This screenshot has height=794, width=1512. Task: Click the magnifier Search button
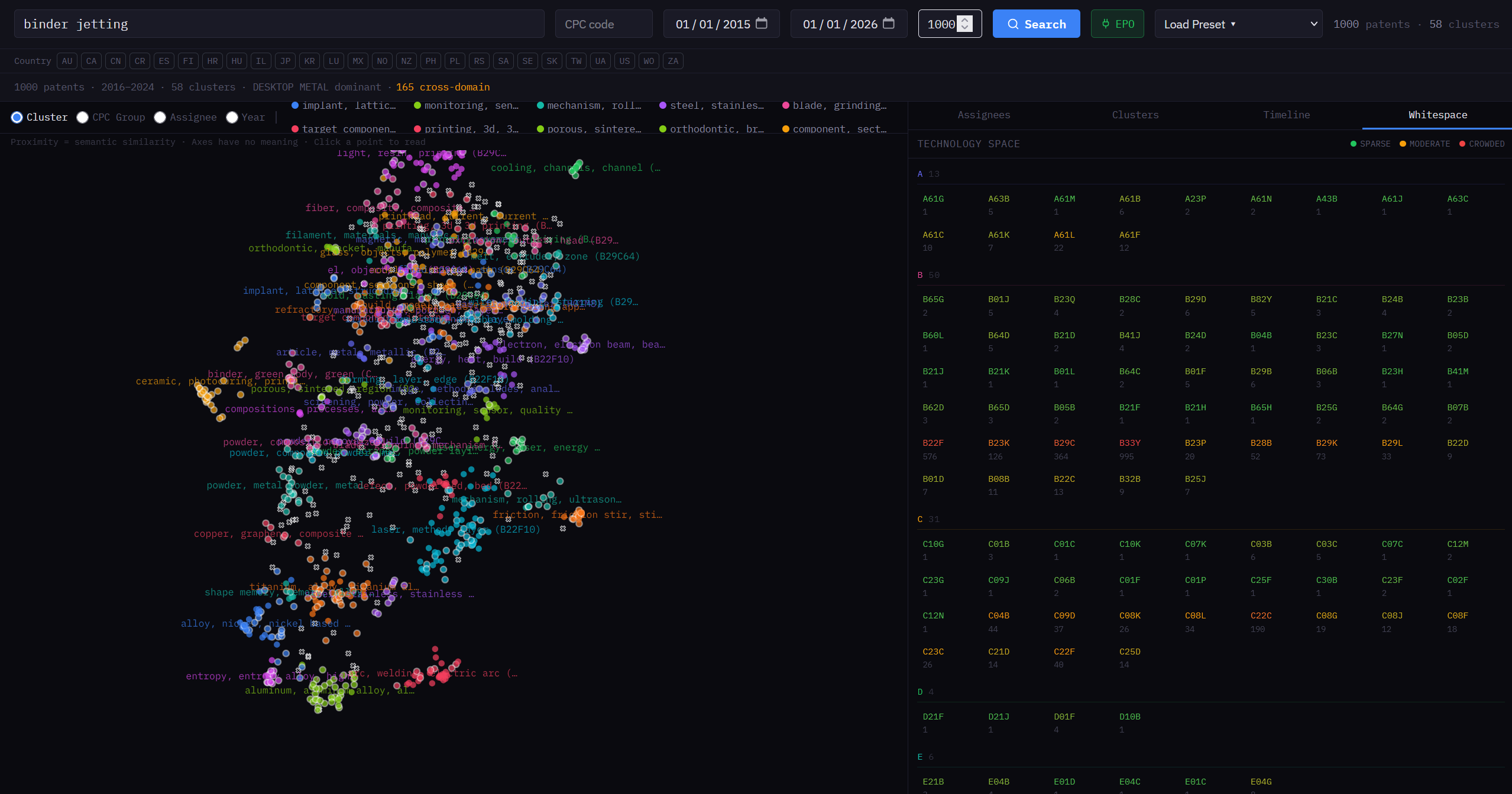pyautogui.click(x=1036, y=24)
